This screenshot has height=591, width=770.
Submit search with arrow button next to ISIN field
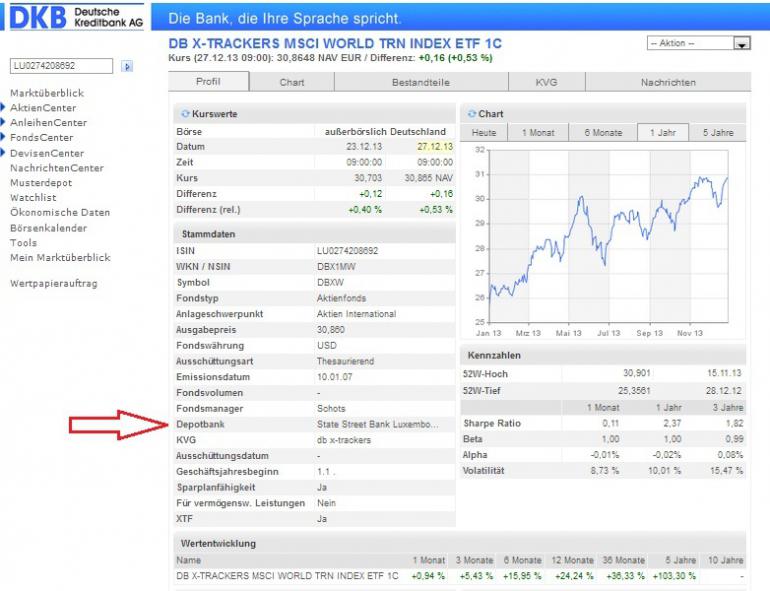[127, 66]
